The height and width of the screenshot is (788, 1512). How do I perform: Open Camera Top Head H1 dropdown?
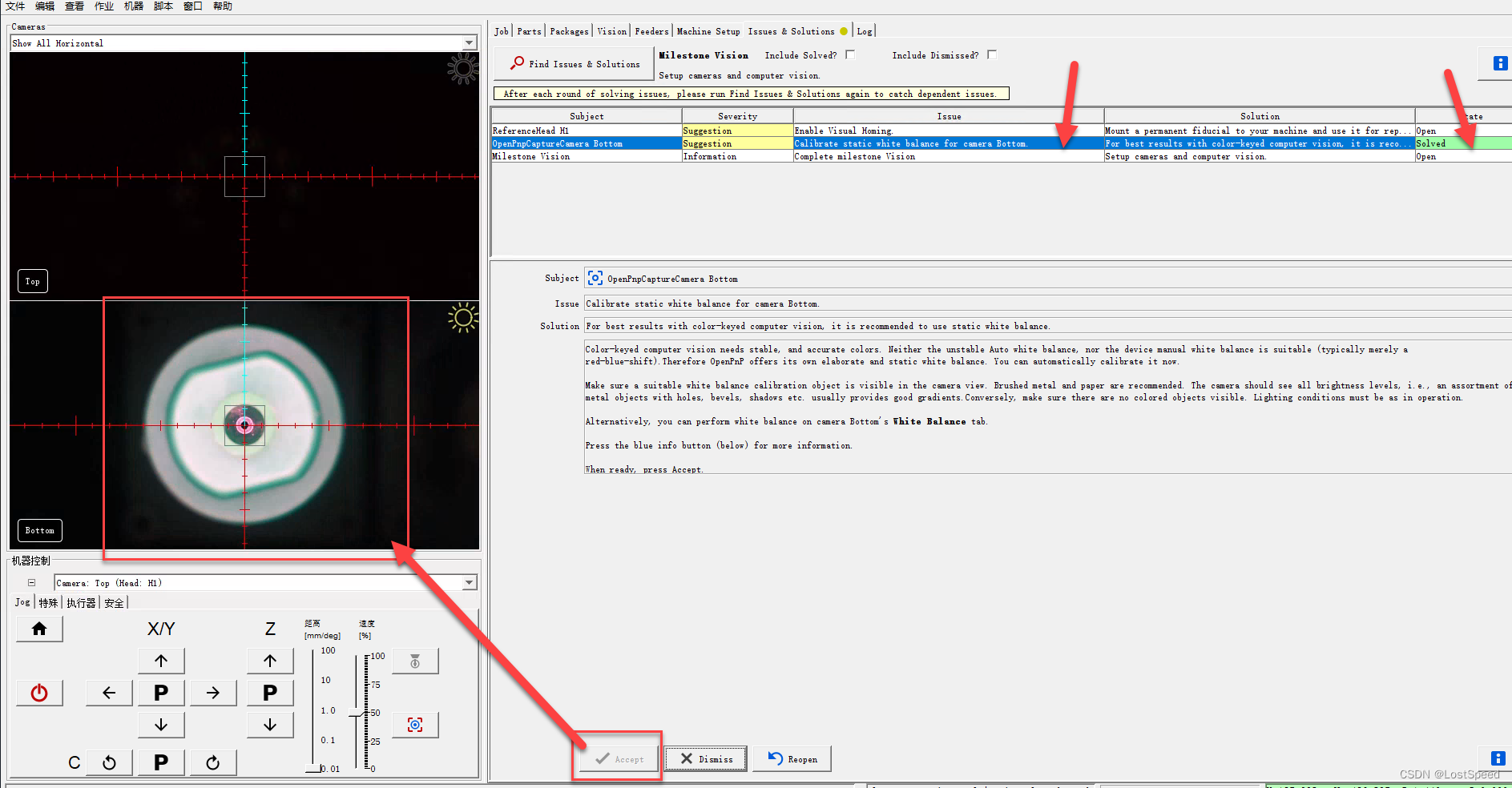[x=265, y=582]
